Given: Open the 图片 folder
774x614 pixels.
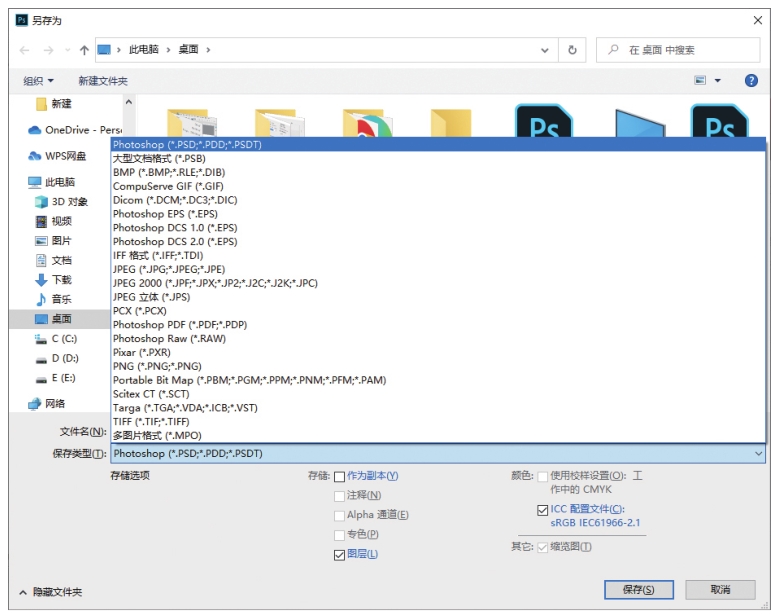Looking at the screenshot, I should 53,240.
